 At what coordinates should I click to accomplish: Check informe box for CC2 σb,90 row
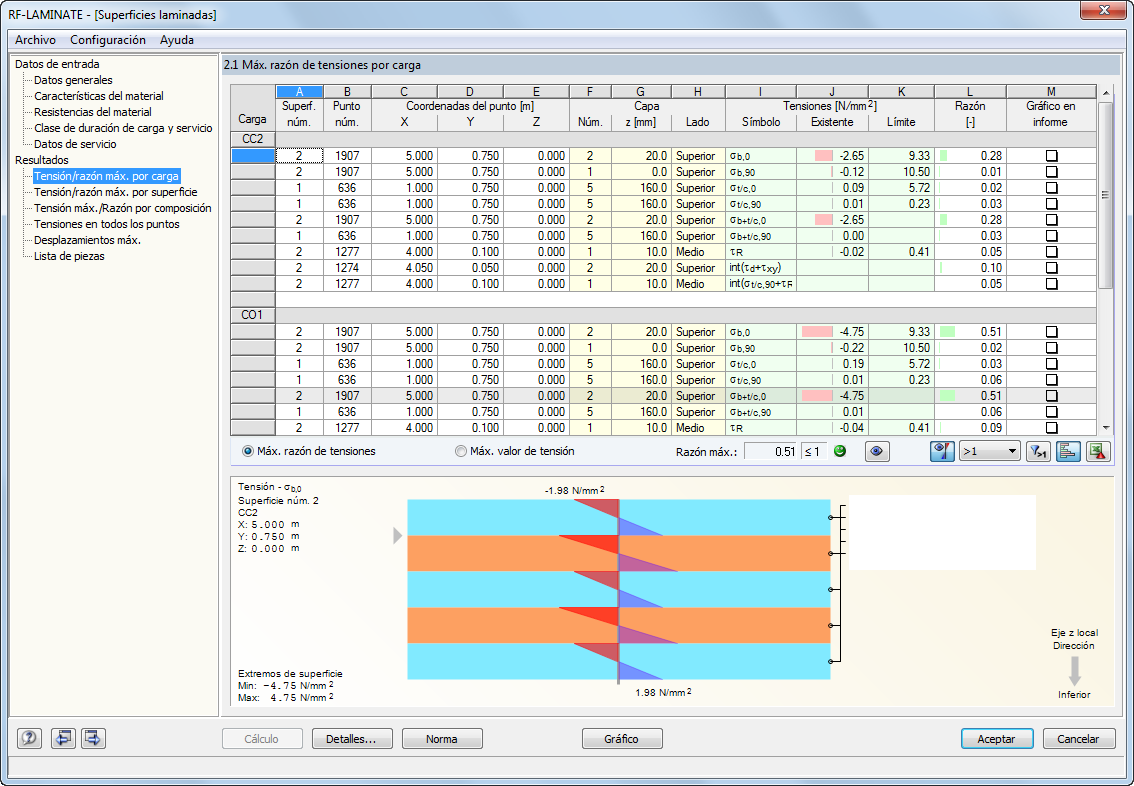click(x=1052, y=172)
